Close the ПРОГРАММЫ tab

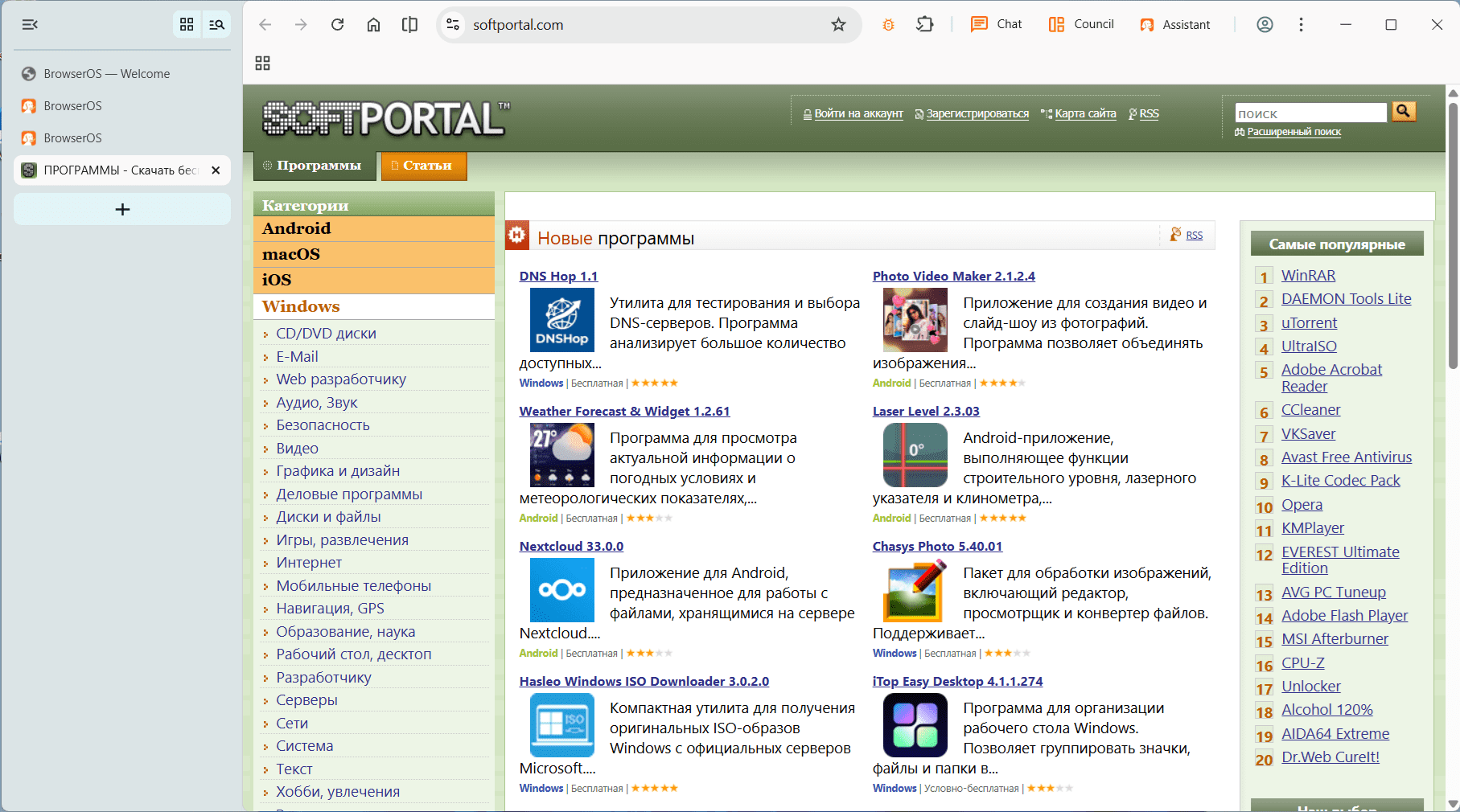[x=216, y=170]
